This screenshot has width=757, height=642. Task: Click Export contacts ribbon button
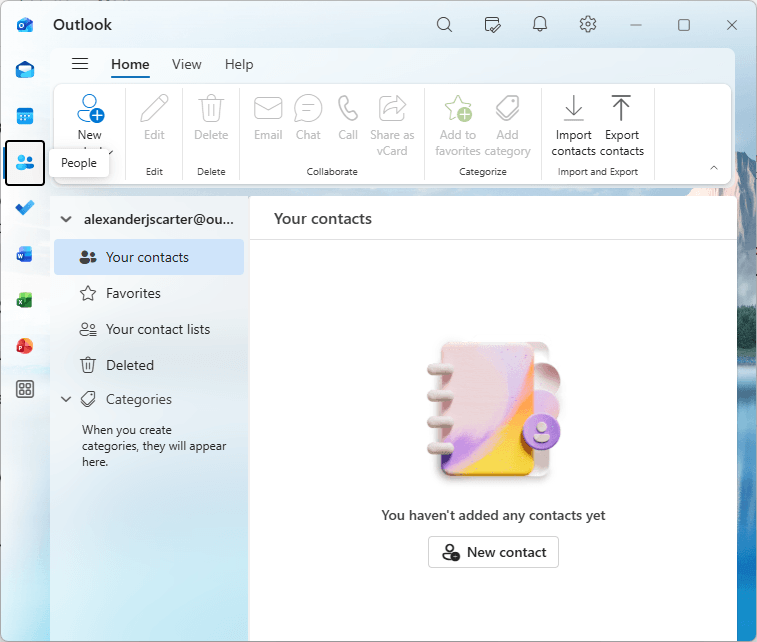point(621,126)
